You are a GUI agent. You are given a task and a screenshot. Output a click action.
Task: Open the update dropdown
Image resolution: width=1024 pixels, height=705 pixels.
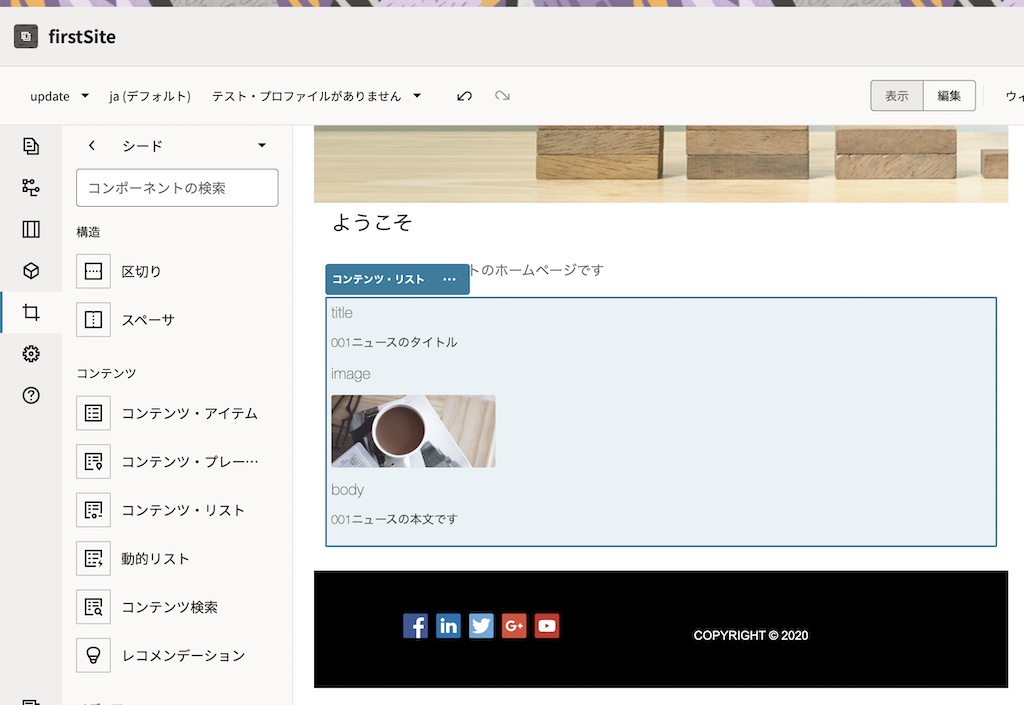[58, 95]
